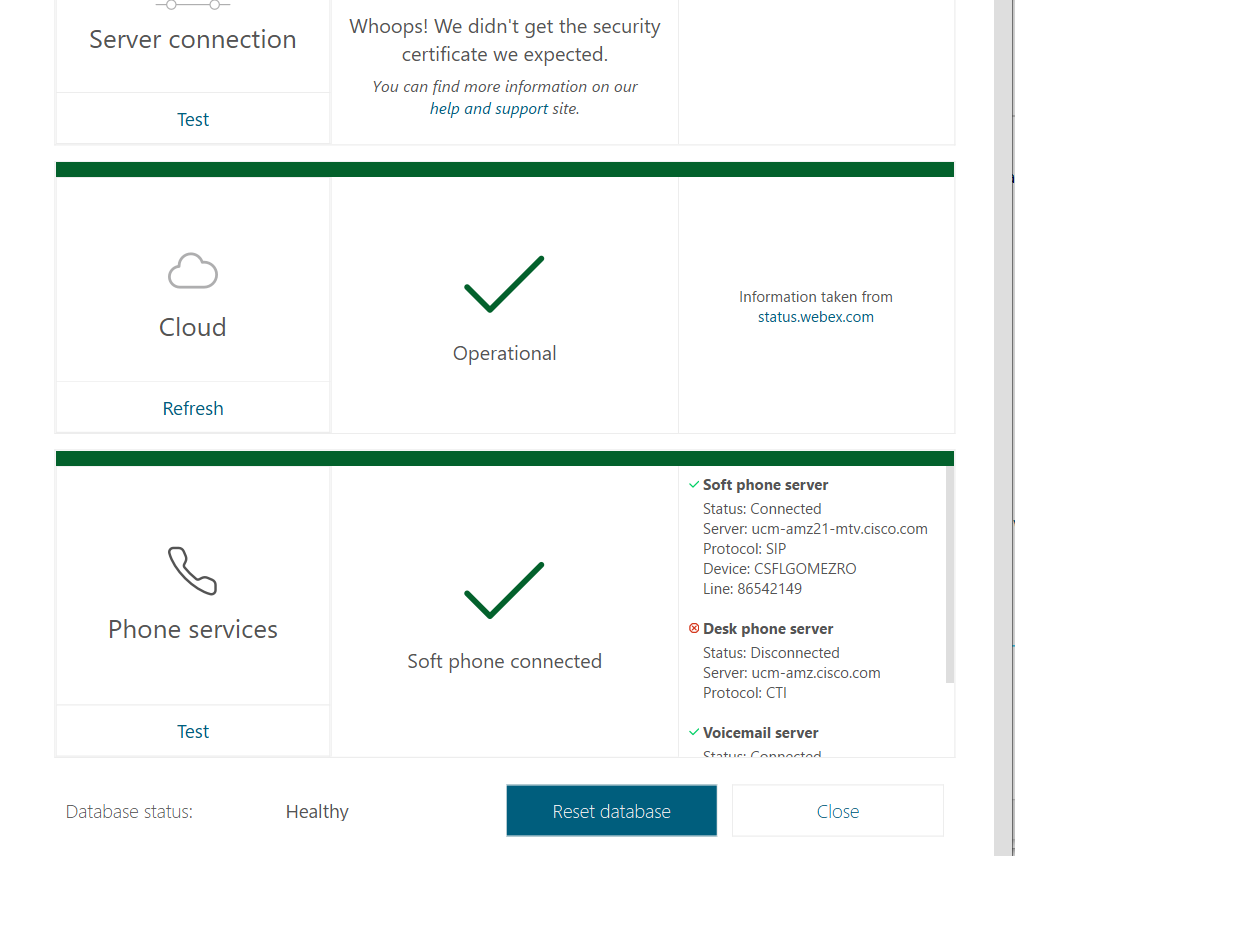Refresh the Cloud status
This screenshot has width=1257, height=933.
tap(192, 407)
